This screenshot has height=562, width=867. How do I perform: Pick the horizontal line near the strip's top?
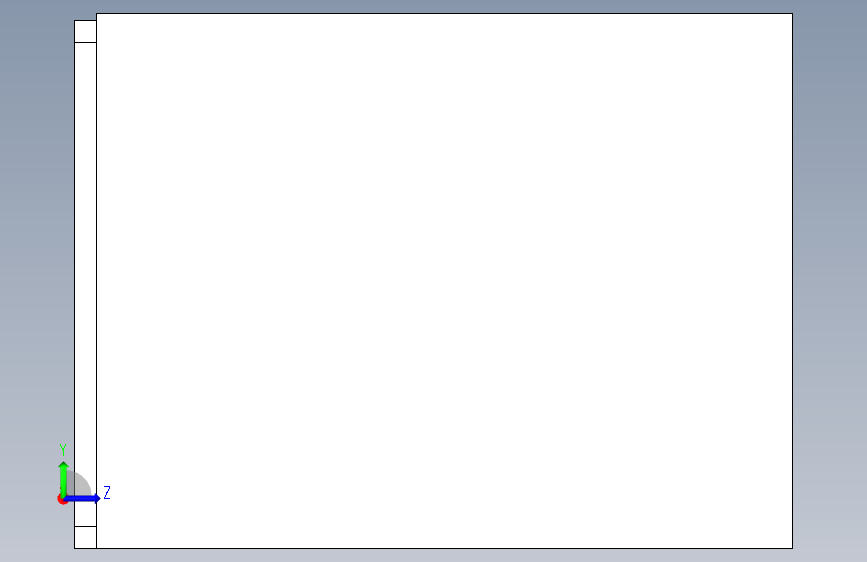(85, 42)
